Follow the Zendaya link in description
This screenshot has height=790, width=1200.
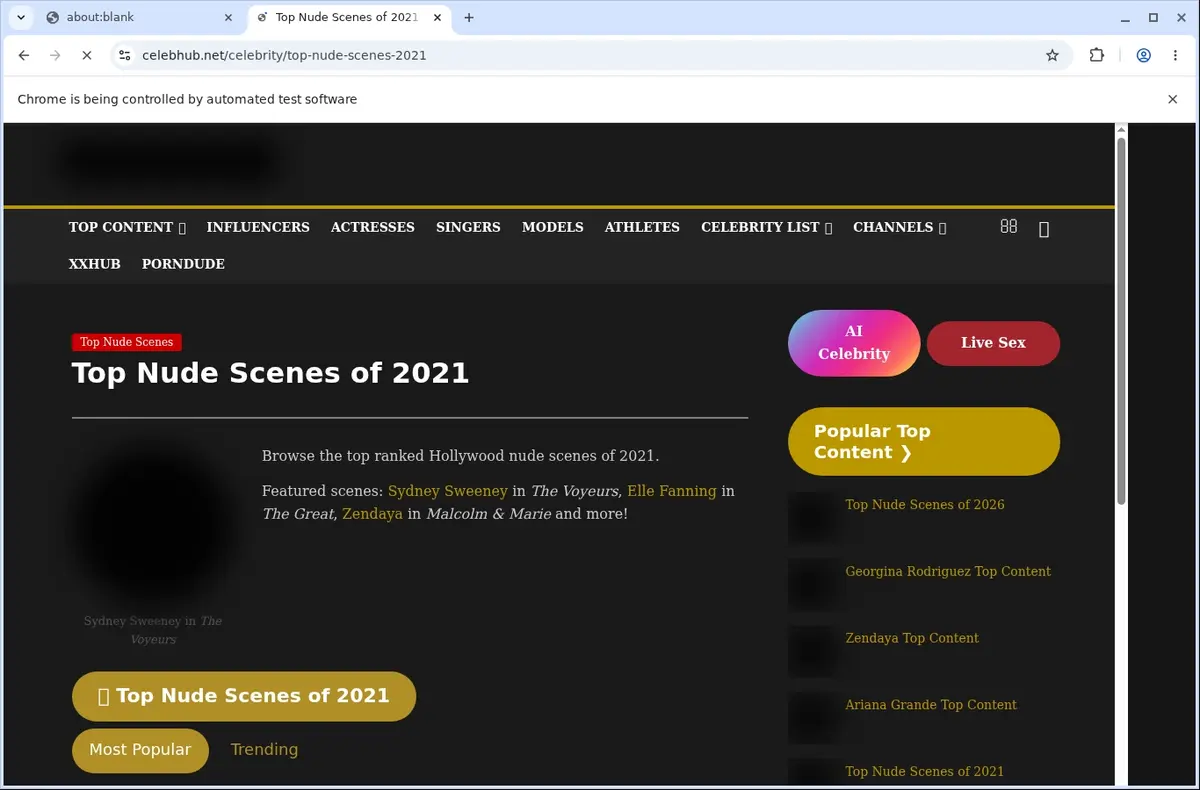[x=372, y=514]
